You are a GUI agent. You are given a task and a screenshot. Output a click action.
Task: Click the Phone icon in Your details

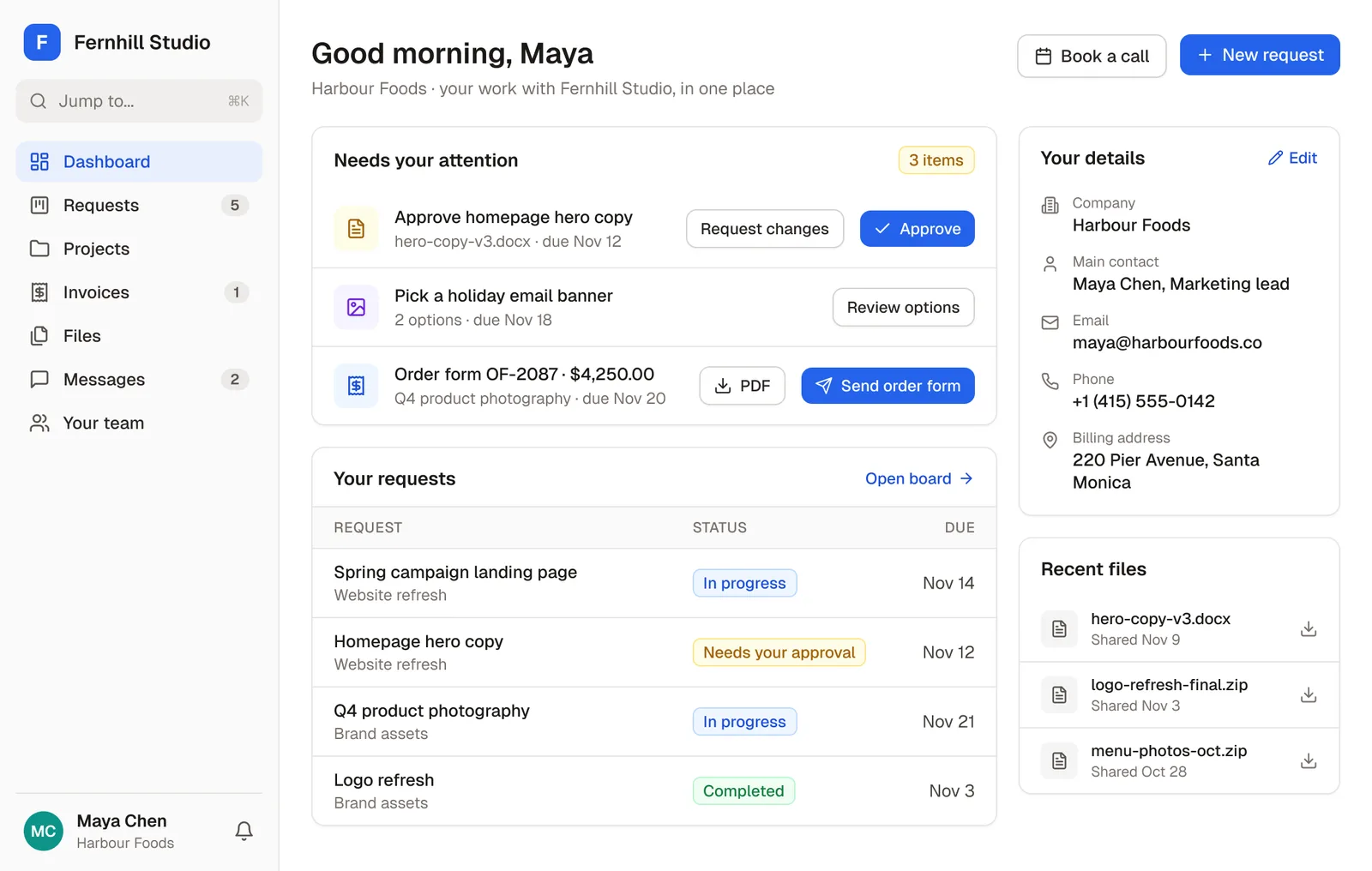[x=1050, y=381]
